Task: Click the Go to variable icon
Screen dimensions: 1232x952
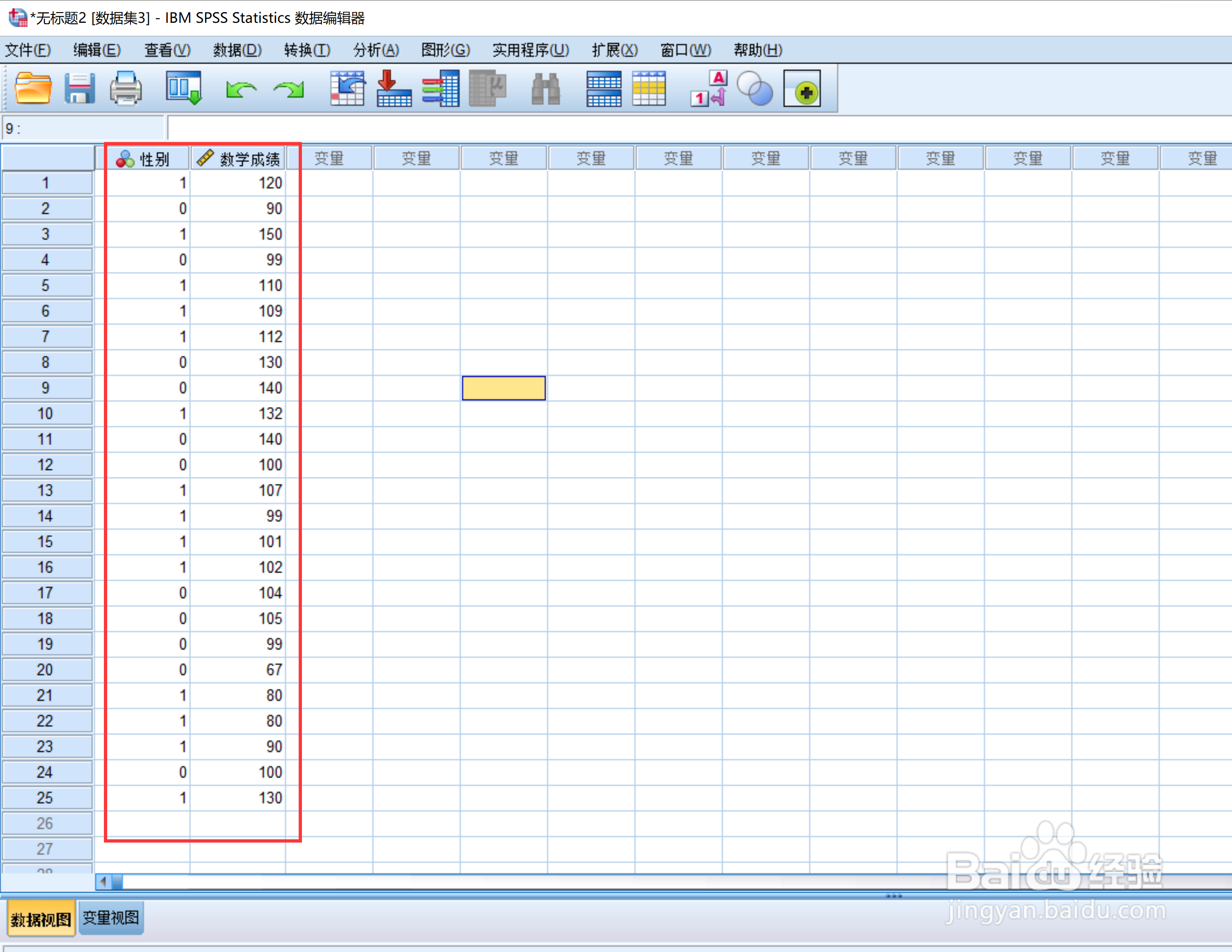Action: [x=394, y=88]
